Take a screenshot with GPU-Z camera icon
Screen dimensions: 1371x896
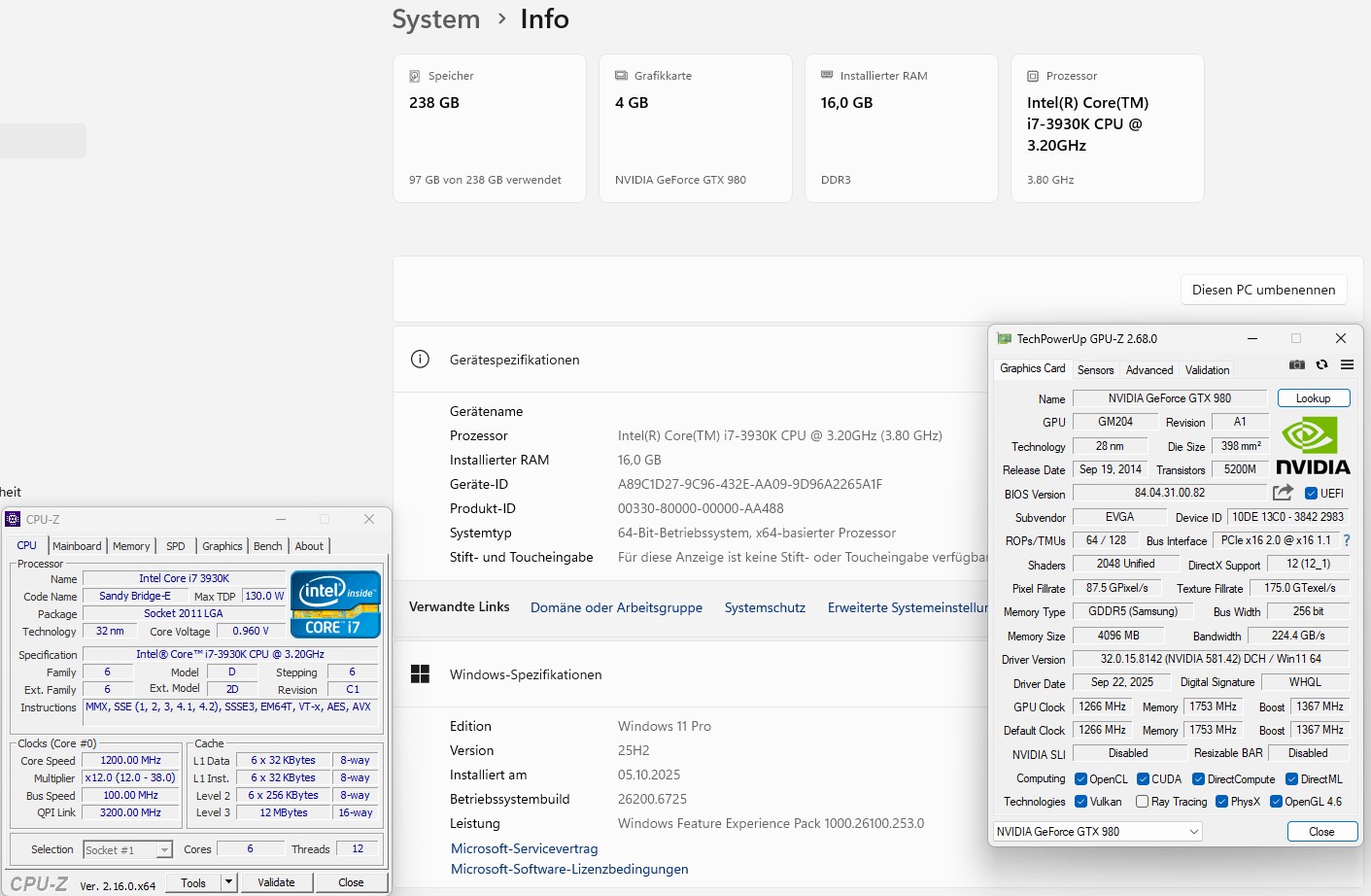pyautogui.click(x=1297, y=364)
